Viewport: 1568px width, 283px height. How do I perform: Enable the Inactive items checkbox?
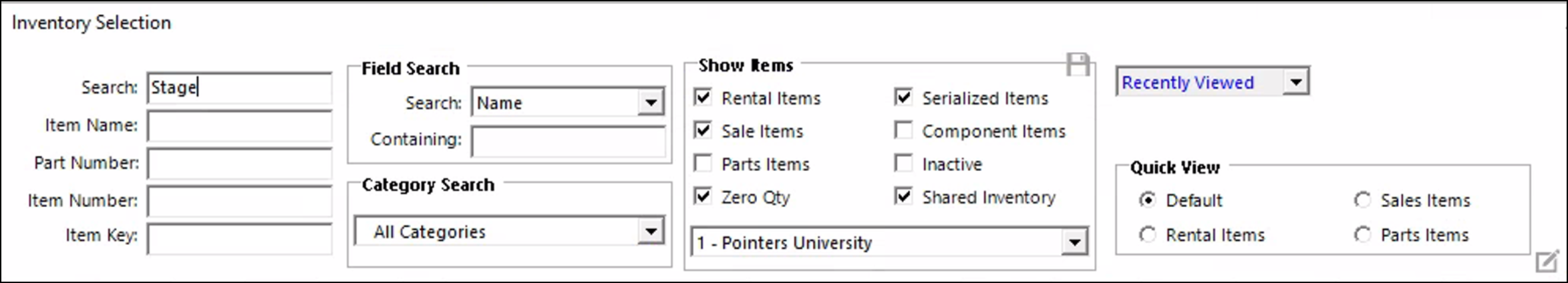point(903,164)
